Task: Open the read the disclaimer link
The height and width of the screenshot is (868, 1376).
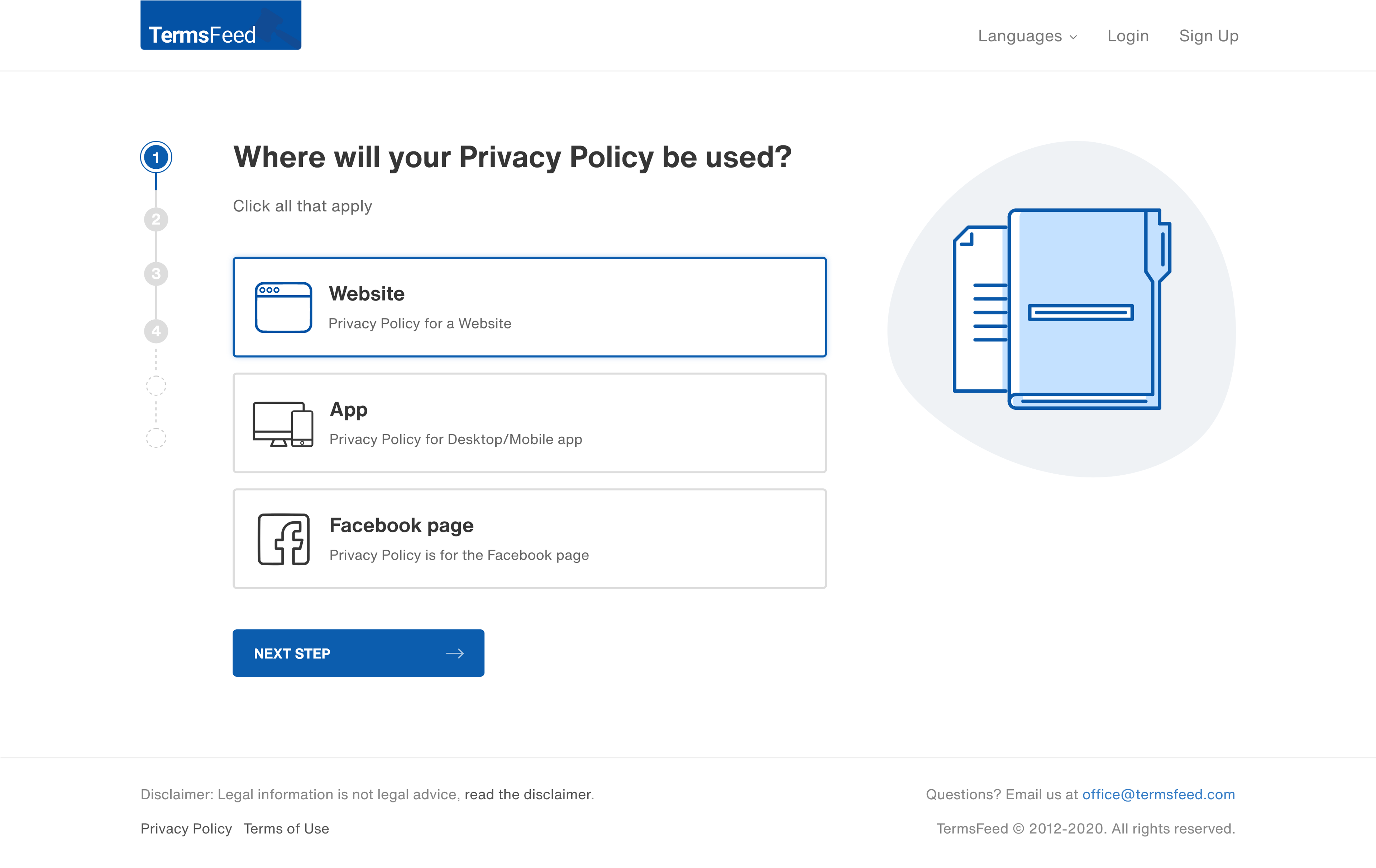Action: (528, 794)
